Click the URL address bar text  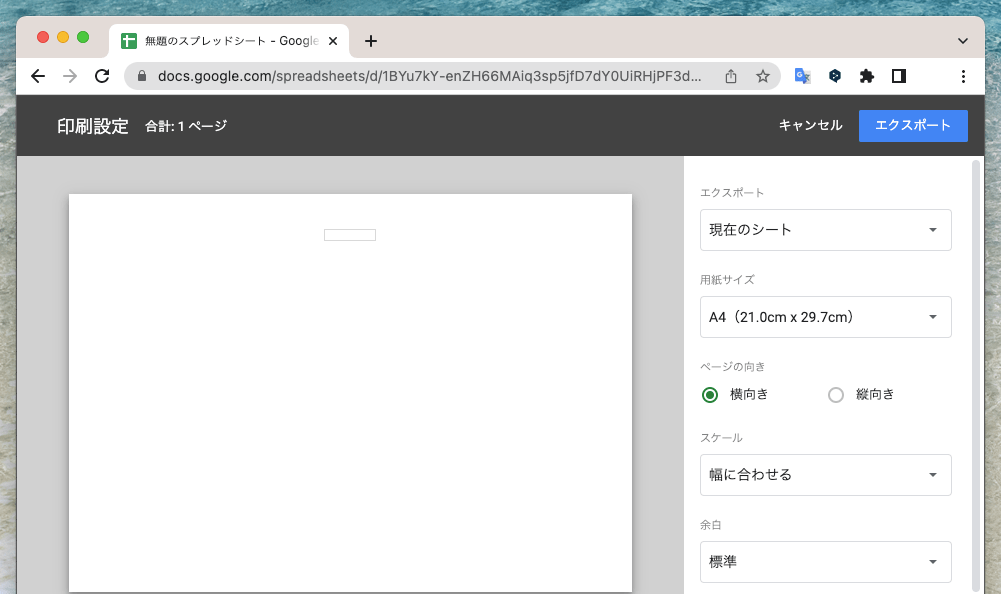(x=429, y=76)
